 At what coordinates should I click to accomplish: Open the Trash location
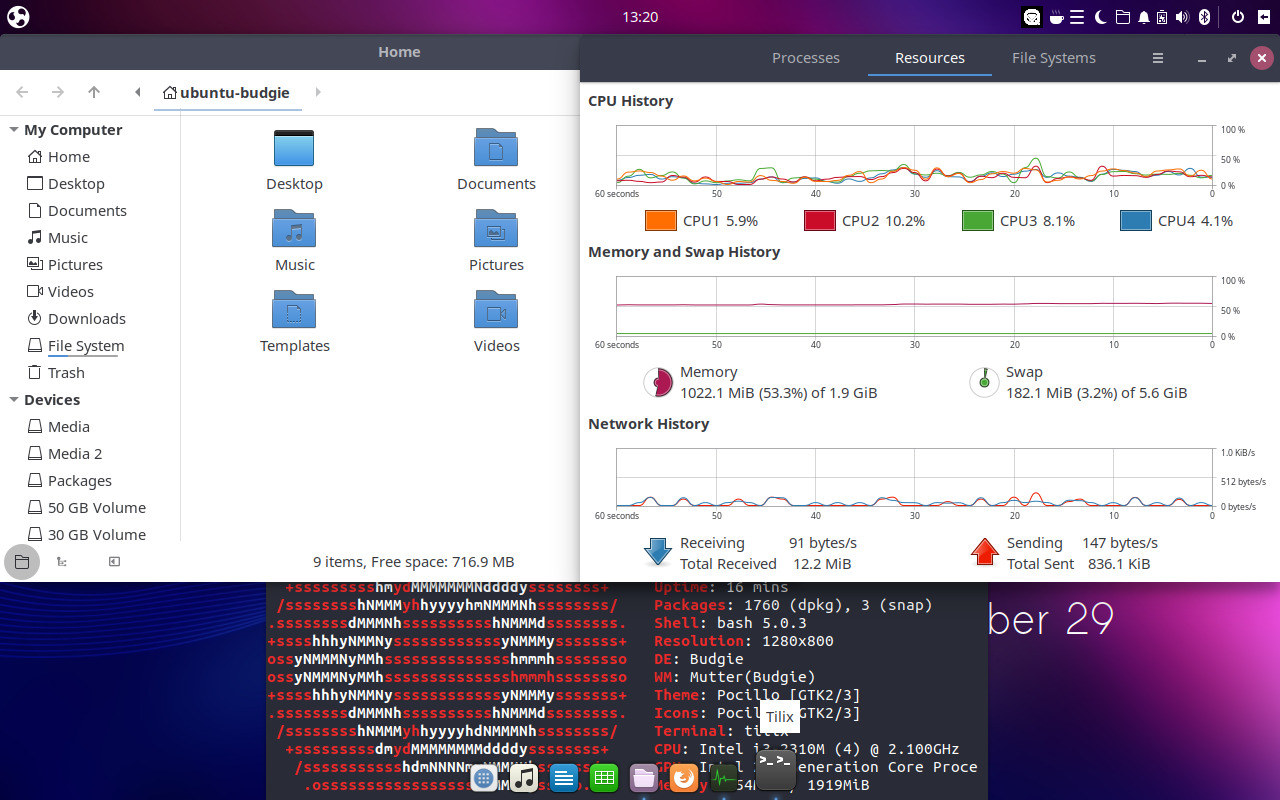[x=65, y=372]
